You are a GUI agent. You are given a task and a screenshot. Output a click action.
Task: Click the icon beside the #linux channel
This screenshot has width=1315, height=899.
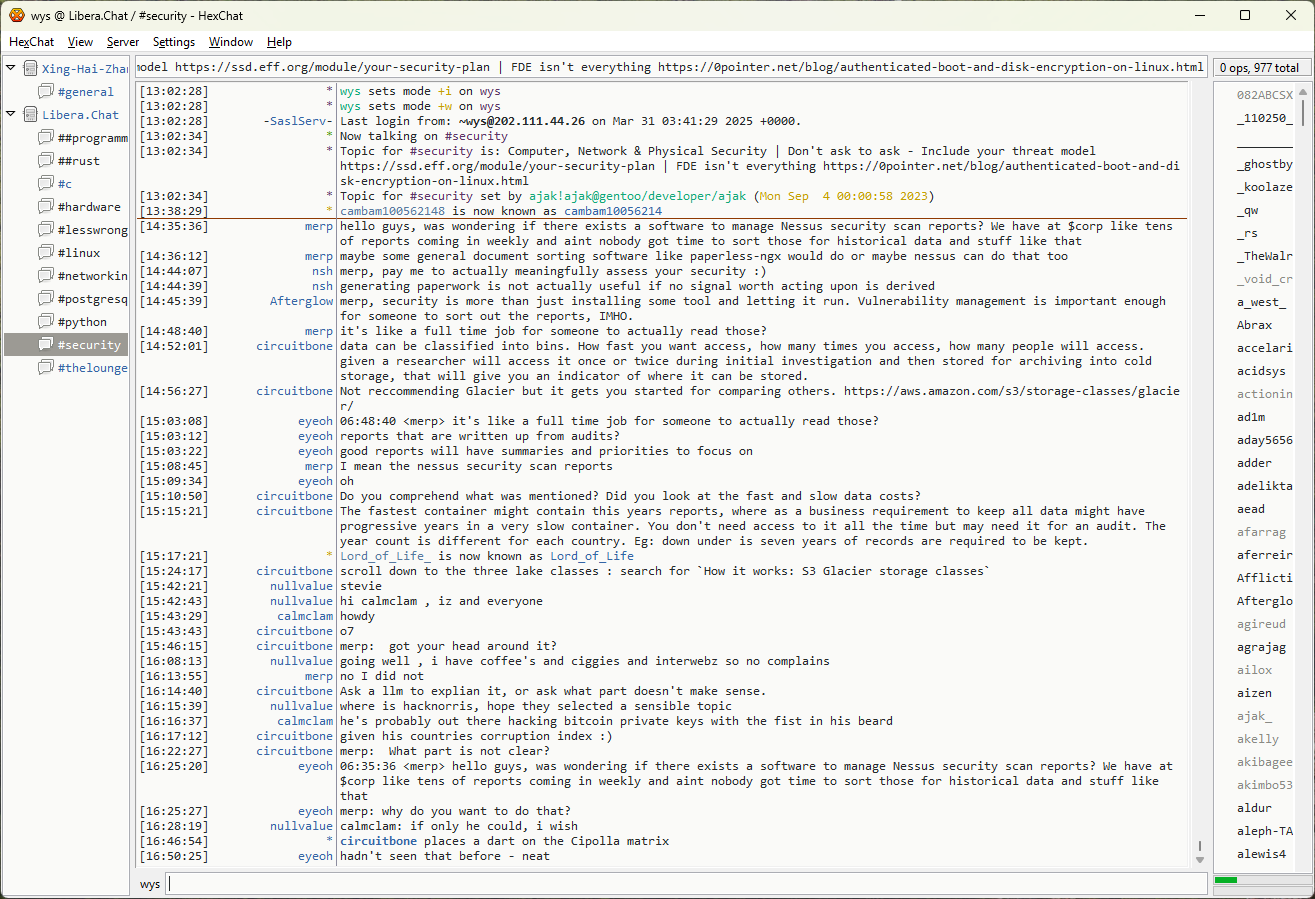pos(45,253)
